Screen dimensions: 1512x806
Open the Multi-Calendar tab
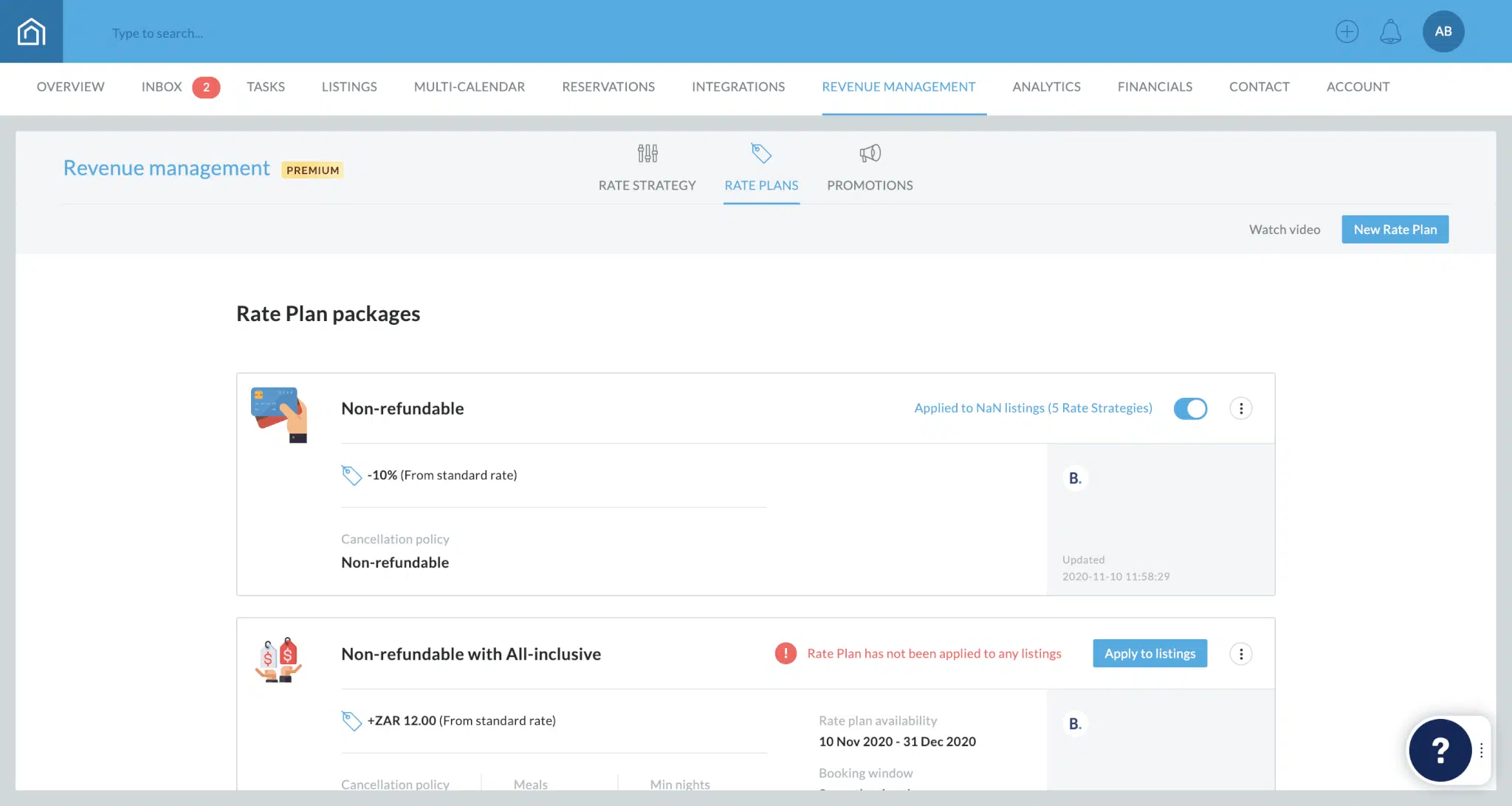coord(470,87)
